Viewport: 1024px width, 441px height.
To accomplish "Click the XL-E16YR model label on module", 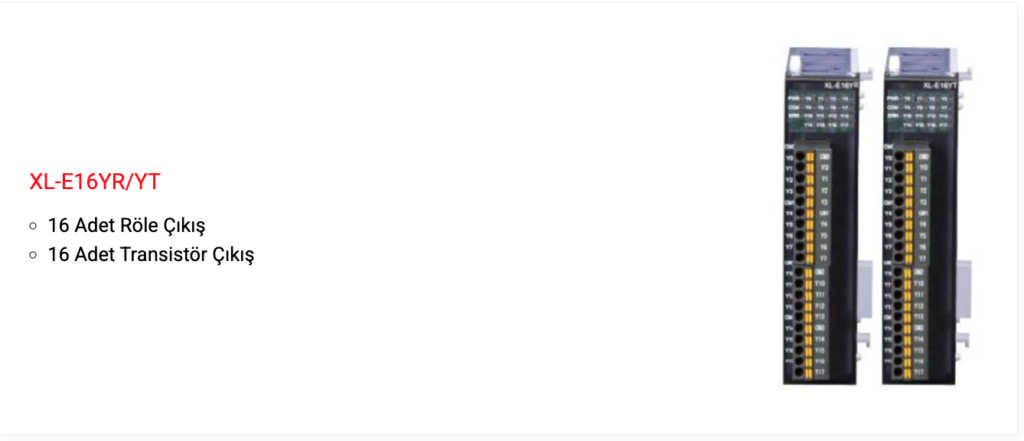I will pyautogui.click(x=841, y=85).
